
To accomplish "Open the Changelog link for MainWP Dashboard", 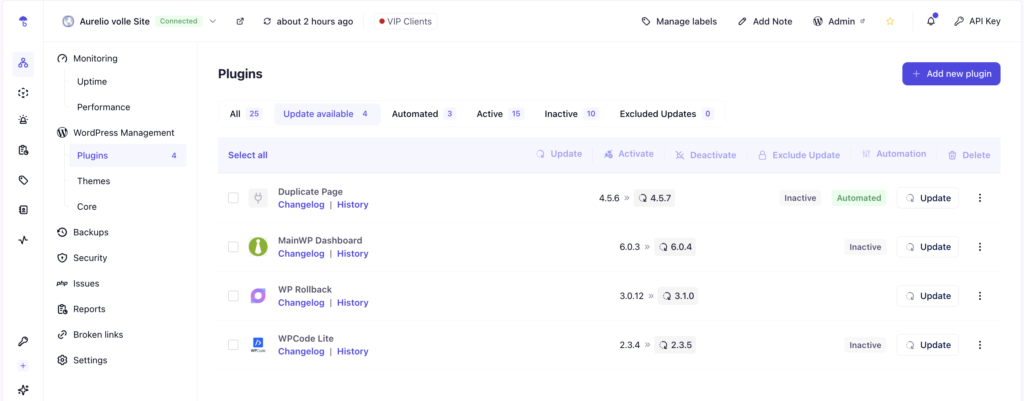I will (x=301, y=254).
